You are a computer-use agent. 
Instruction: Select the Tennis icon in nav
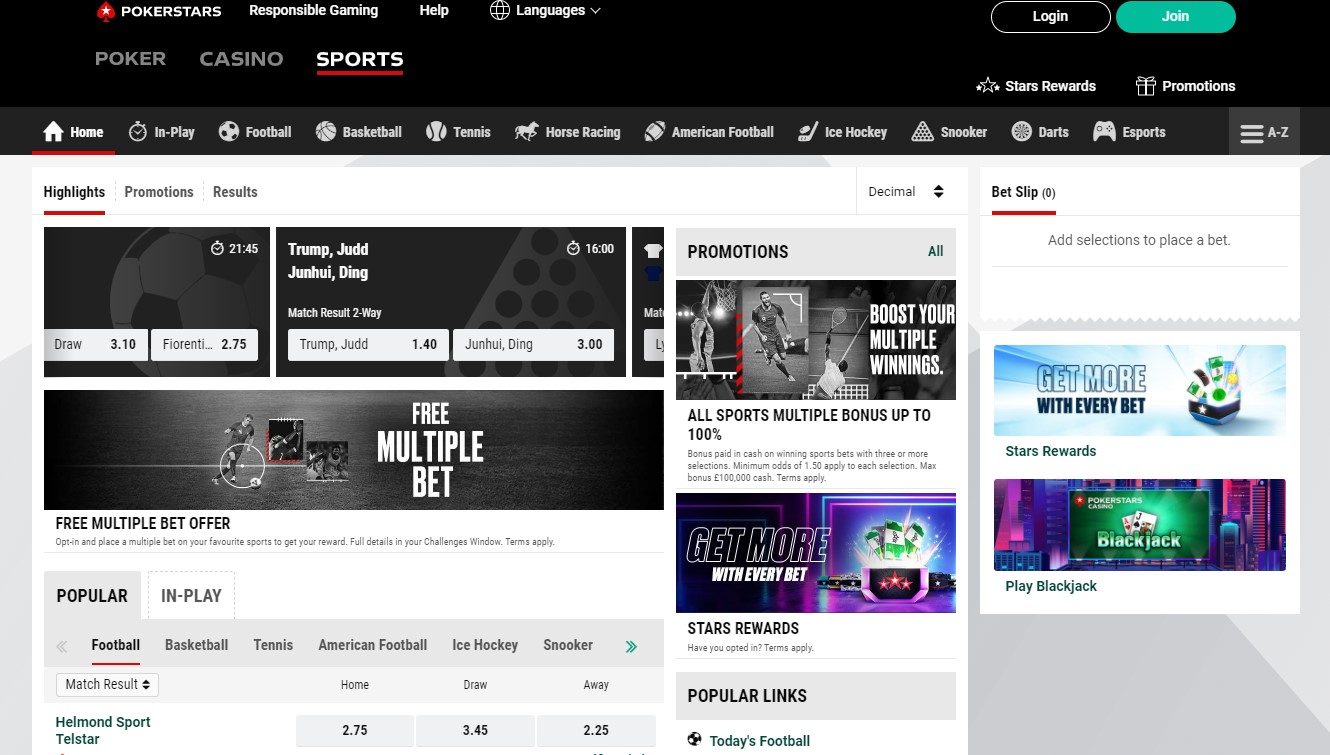click(436, 132)
